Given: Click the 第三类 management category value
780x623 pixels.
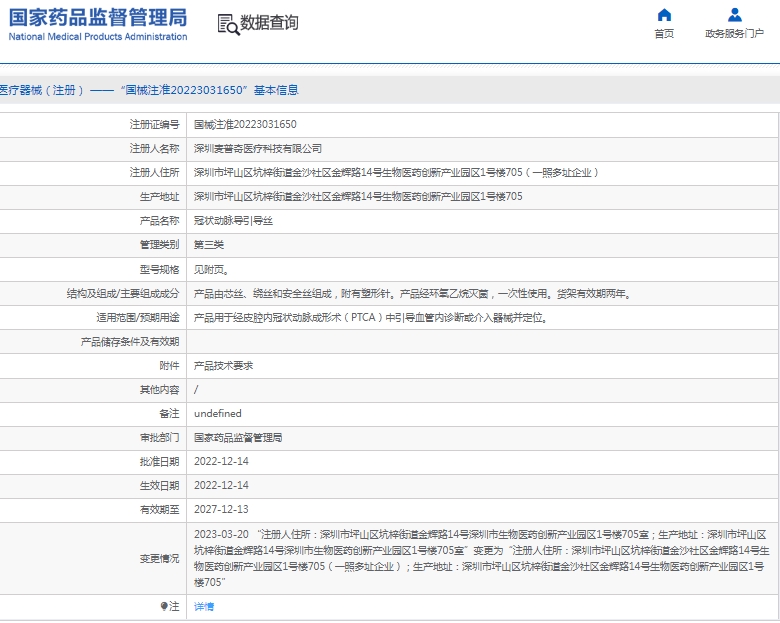Looking at the screenshot, I should point(209,244).
